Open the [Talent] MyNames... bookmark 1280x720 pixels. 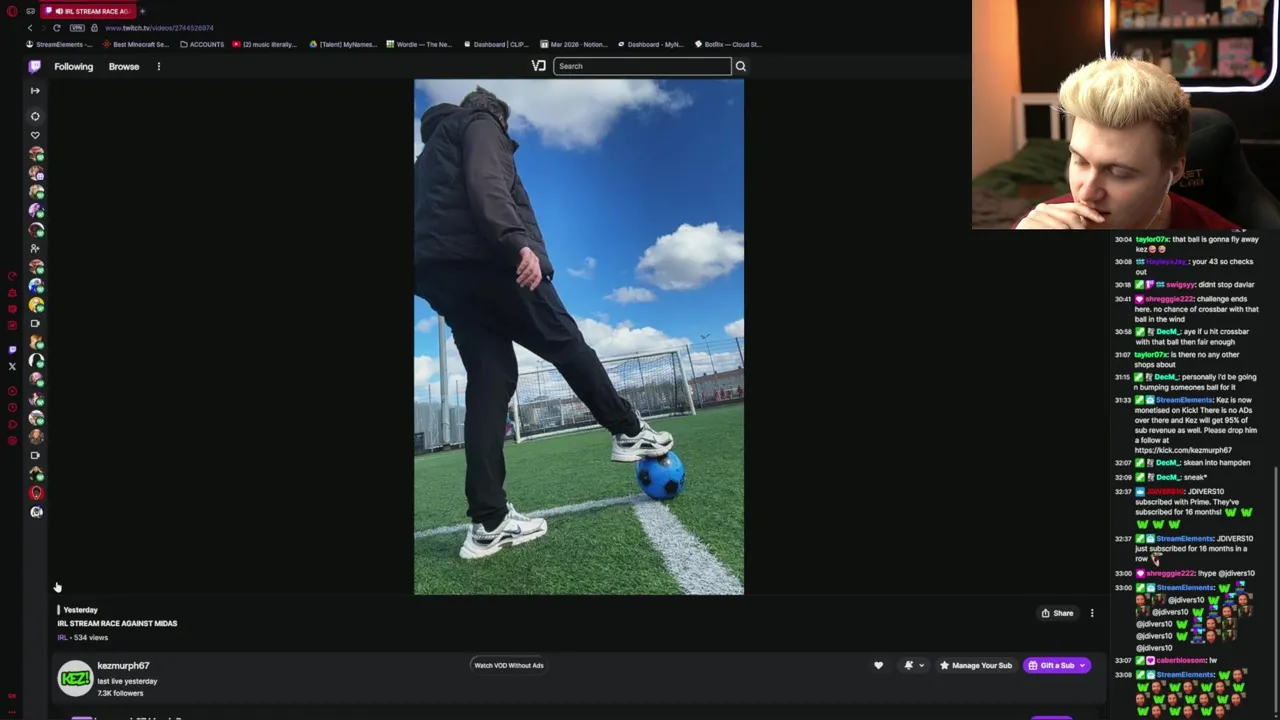[x=343, y=44]
